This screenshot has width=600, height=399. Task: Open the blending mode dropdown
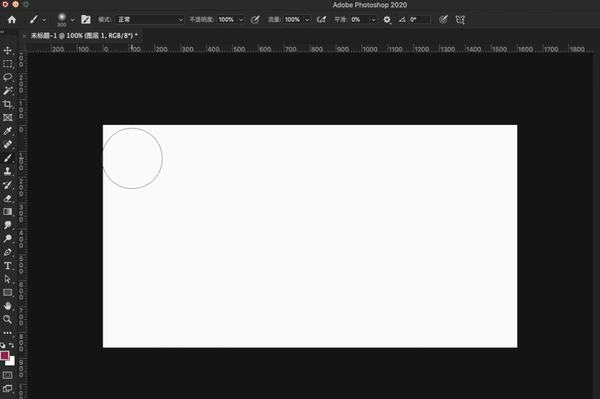click(150, 20)
